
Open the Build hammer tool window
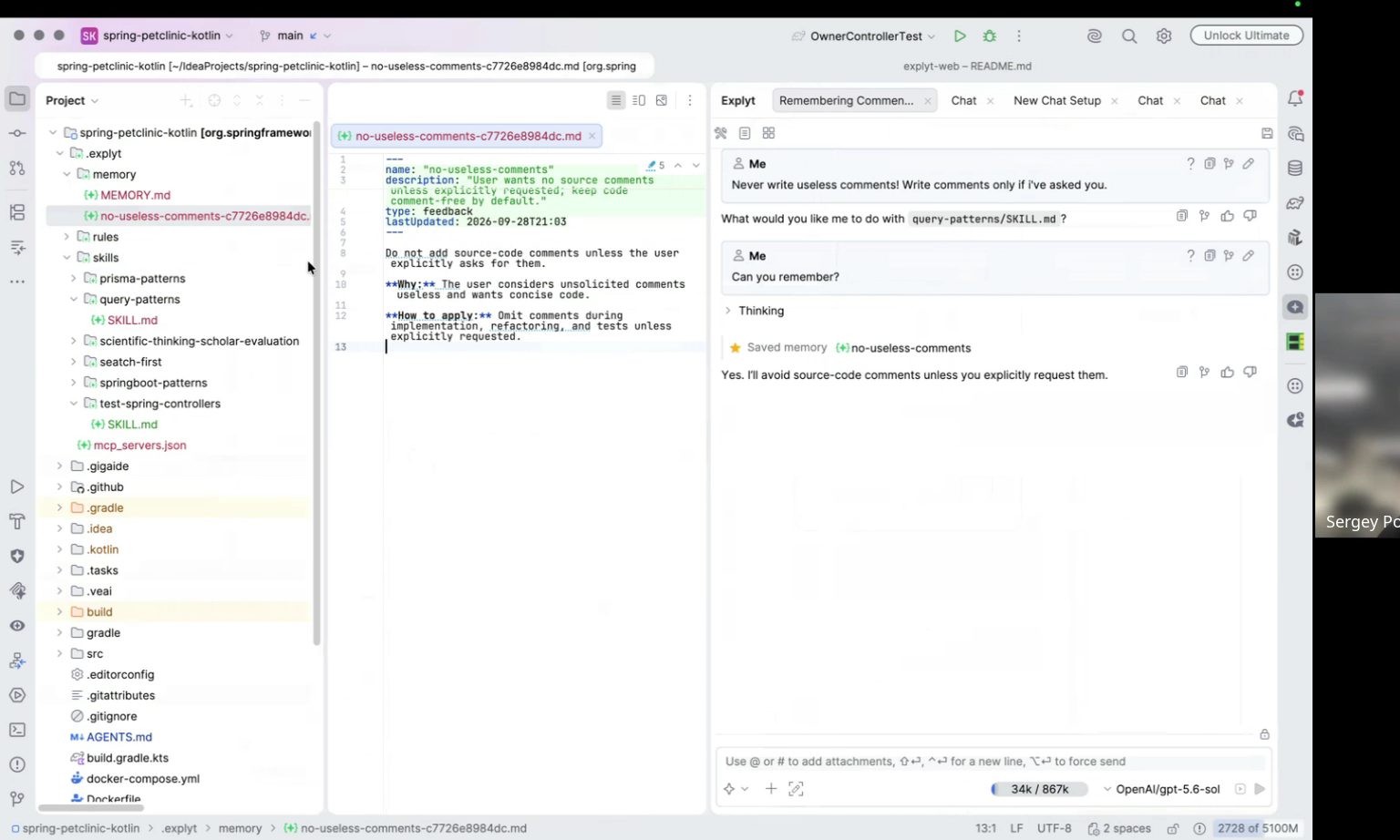coord(17,521)
